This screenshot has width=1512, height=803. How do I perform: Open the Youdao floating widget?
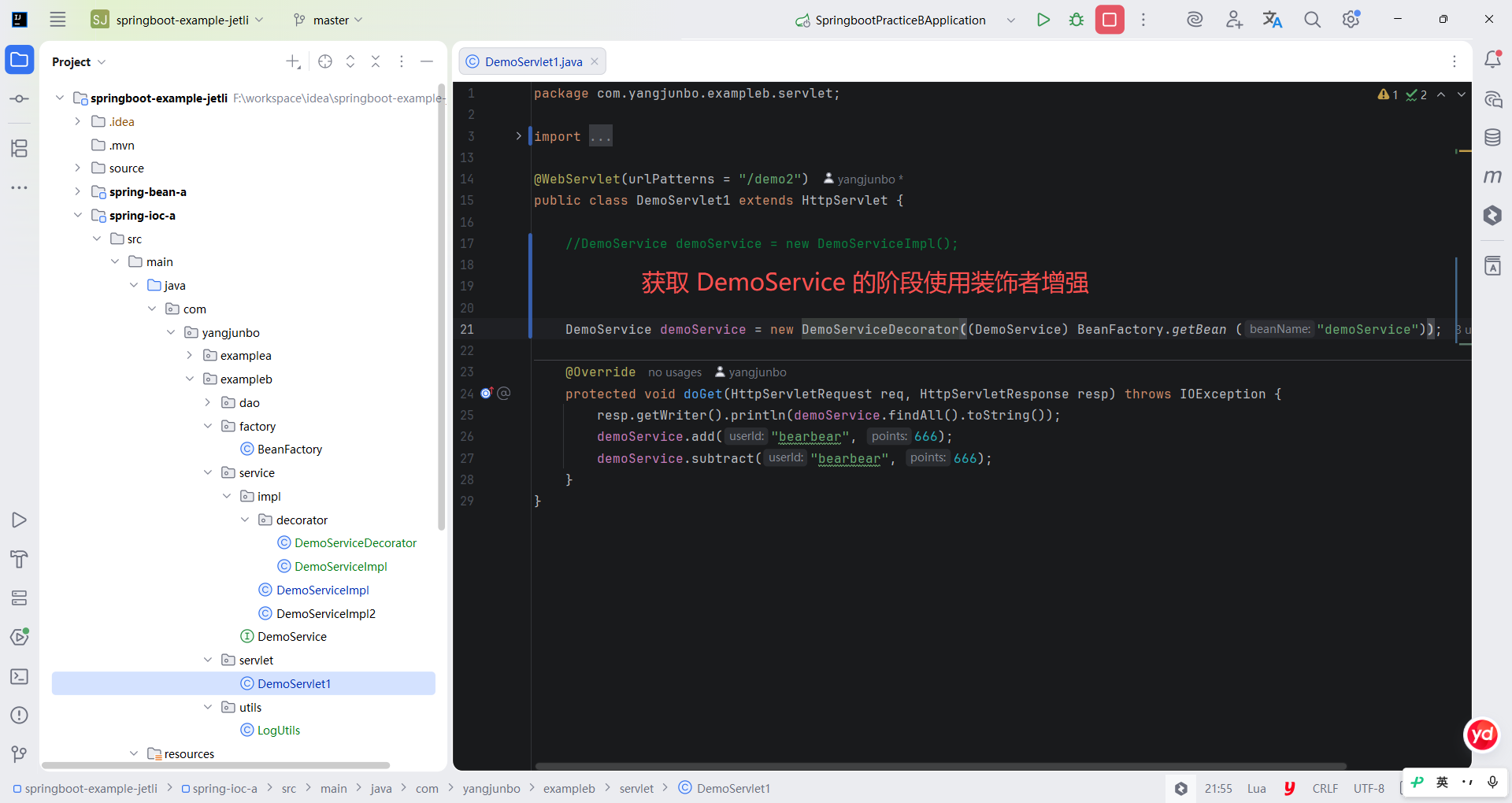click(x=1482, y=735)
